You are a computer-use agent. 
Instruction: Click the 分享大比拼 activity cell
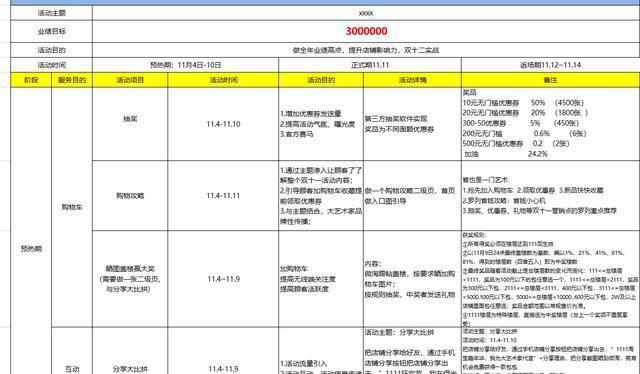130,351
